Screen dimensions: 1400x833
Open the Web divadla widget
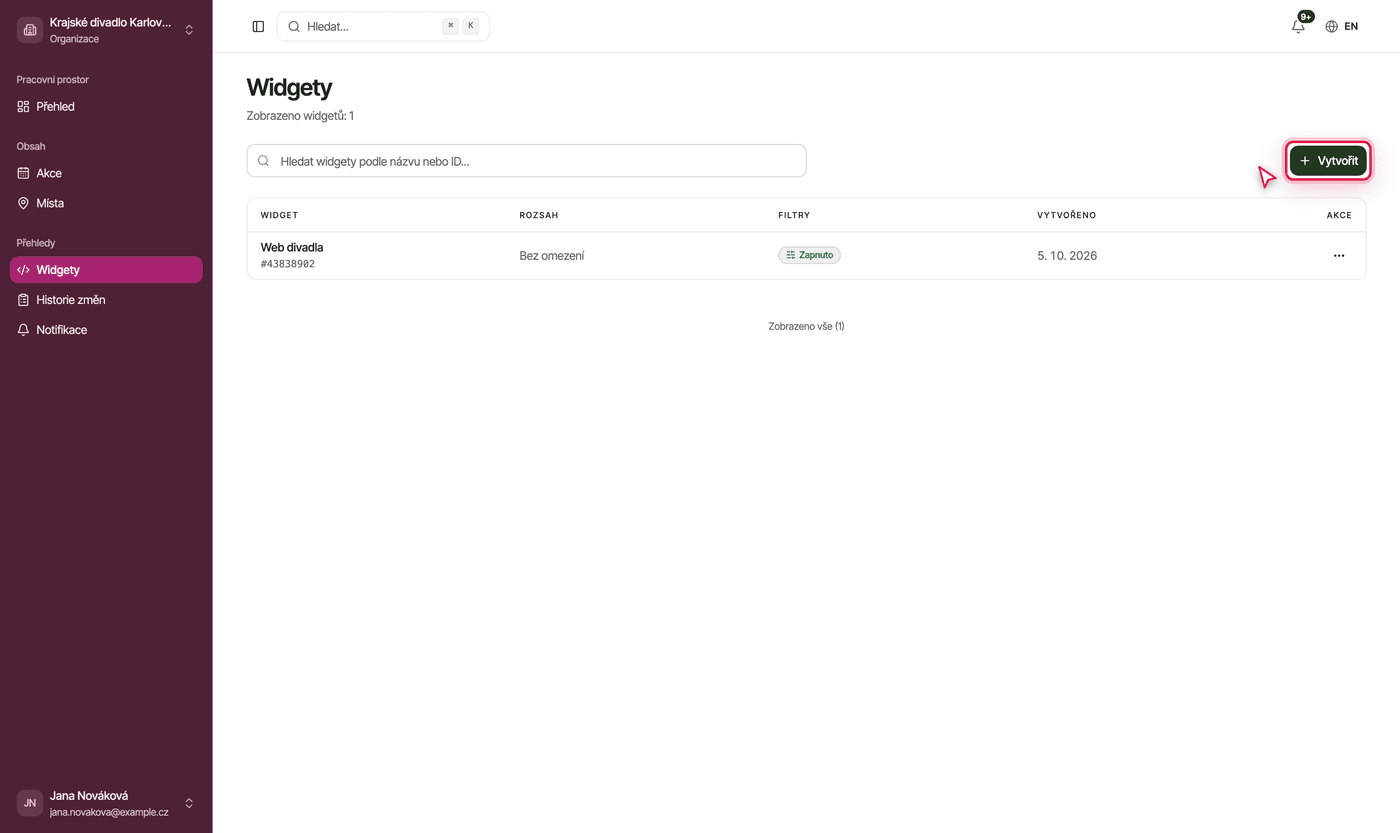tap(292, 247)
